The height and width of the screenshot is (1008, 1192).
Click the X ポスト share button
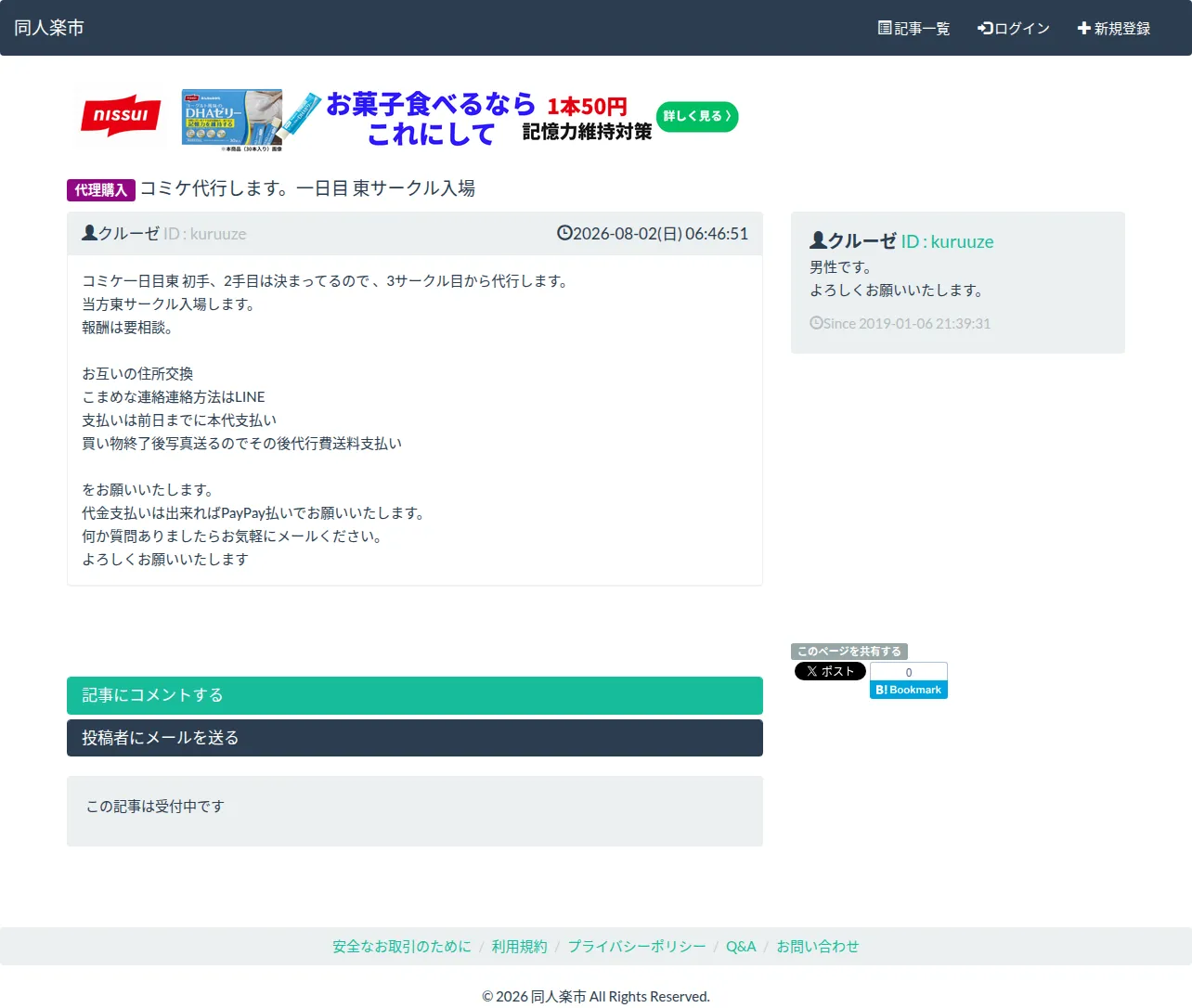pos(830,671)
